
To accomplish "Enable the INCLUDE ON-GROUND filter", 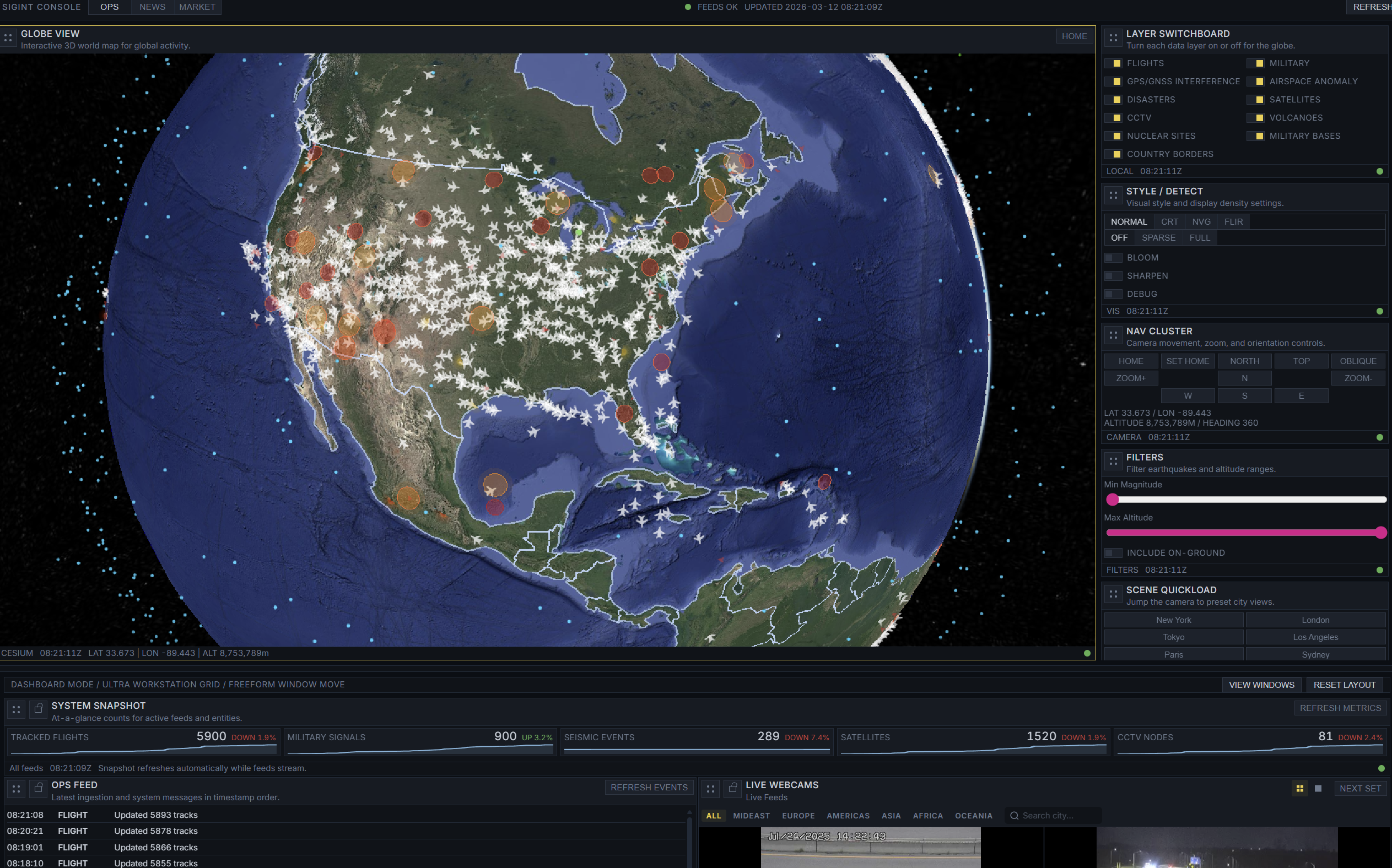I will 1113,553.
